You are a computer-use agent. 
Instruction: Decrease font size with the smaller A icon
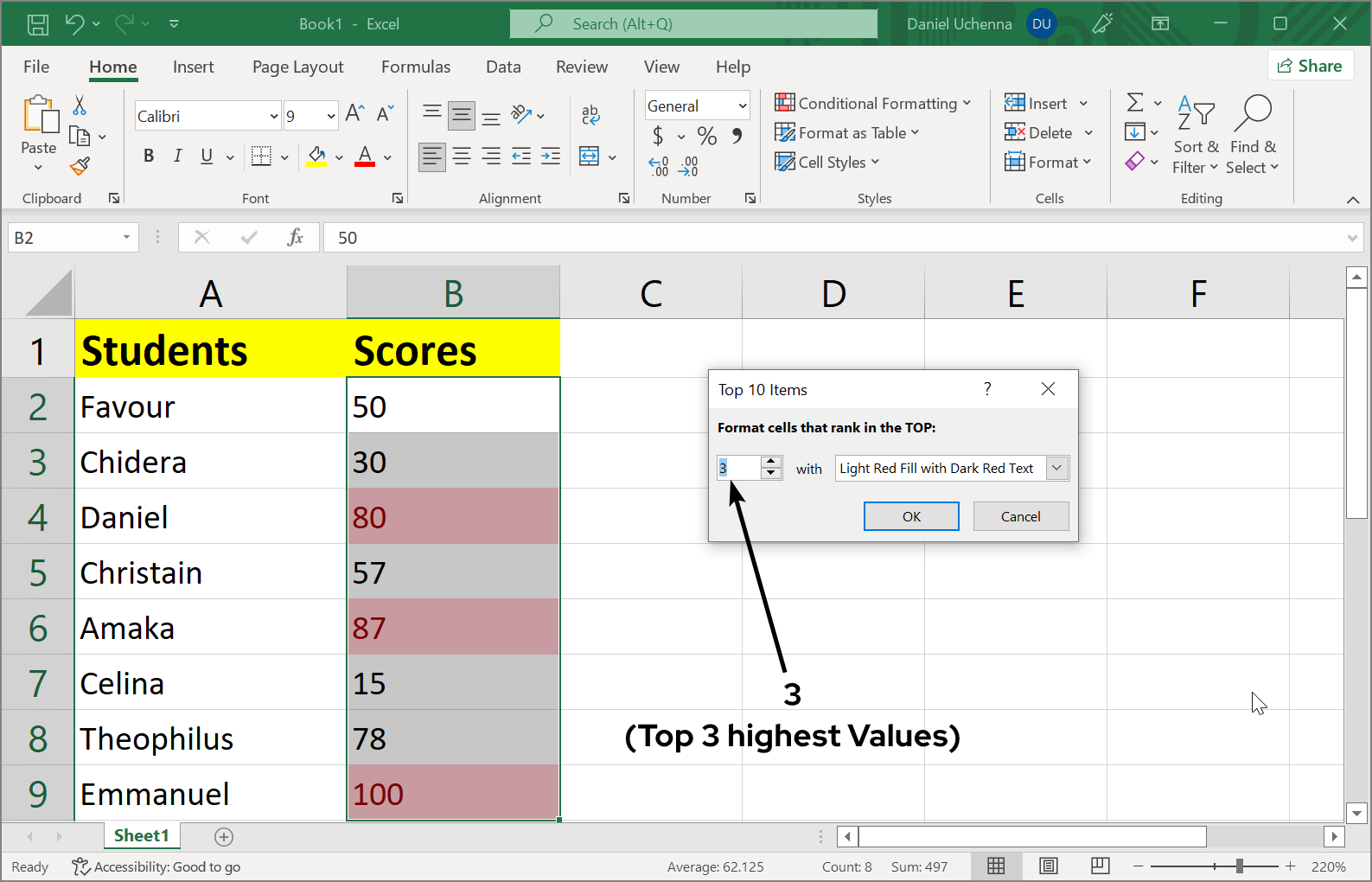[x=385, y=113]
